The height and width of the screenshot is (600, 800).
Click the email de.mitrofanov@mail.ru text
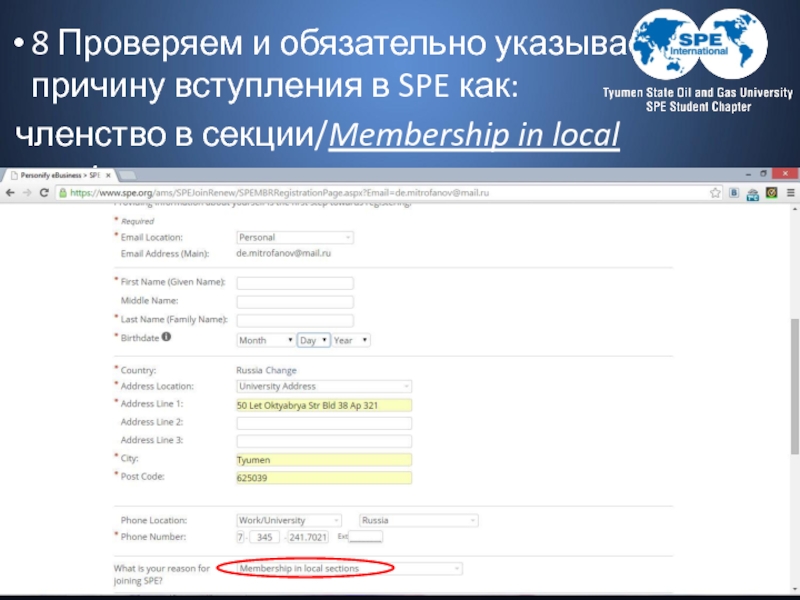pos(283,253)
